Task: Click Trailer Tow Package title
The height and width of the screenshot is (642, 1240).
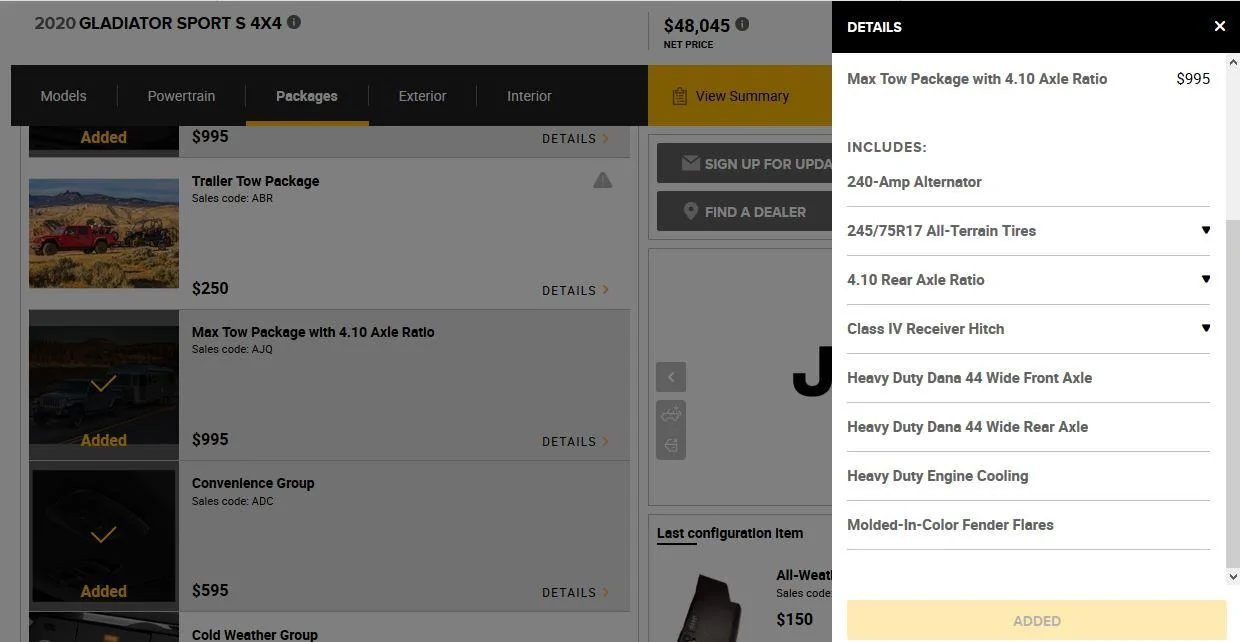Action: coord(256,181)
